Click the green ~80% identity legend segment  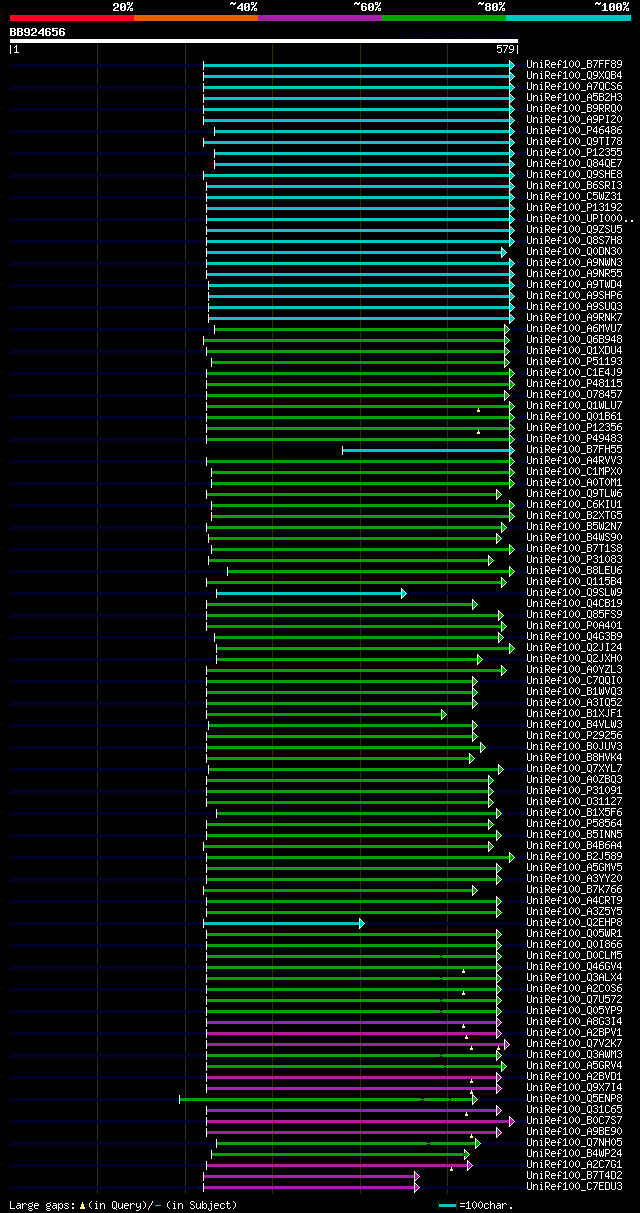[444, 17]
